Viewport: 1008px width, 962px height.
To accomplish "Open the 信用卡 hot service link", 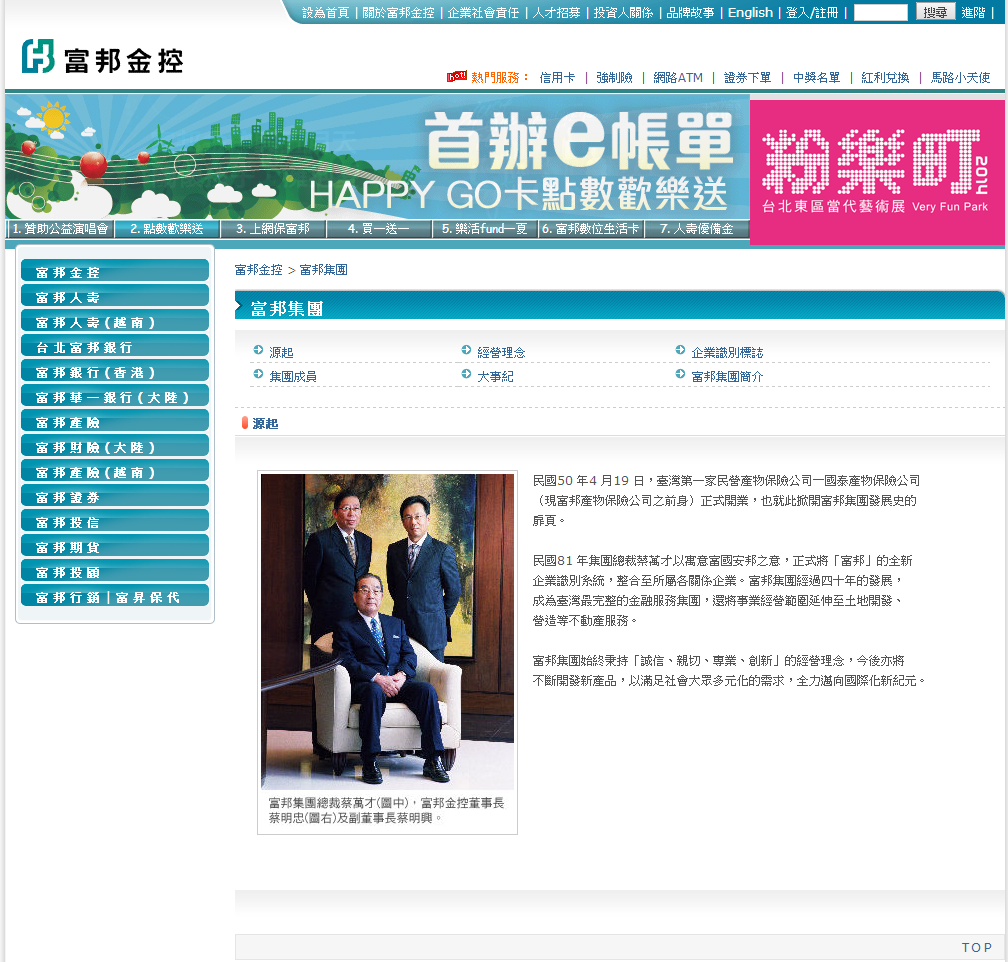I will (x=557, y=78).
